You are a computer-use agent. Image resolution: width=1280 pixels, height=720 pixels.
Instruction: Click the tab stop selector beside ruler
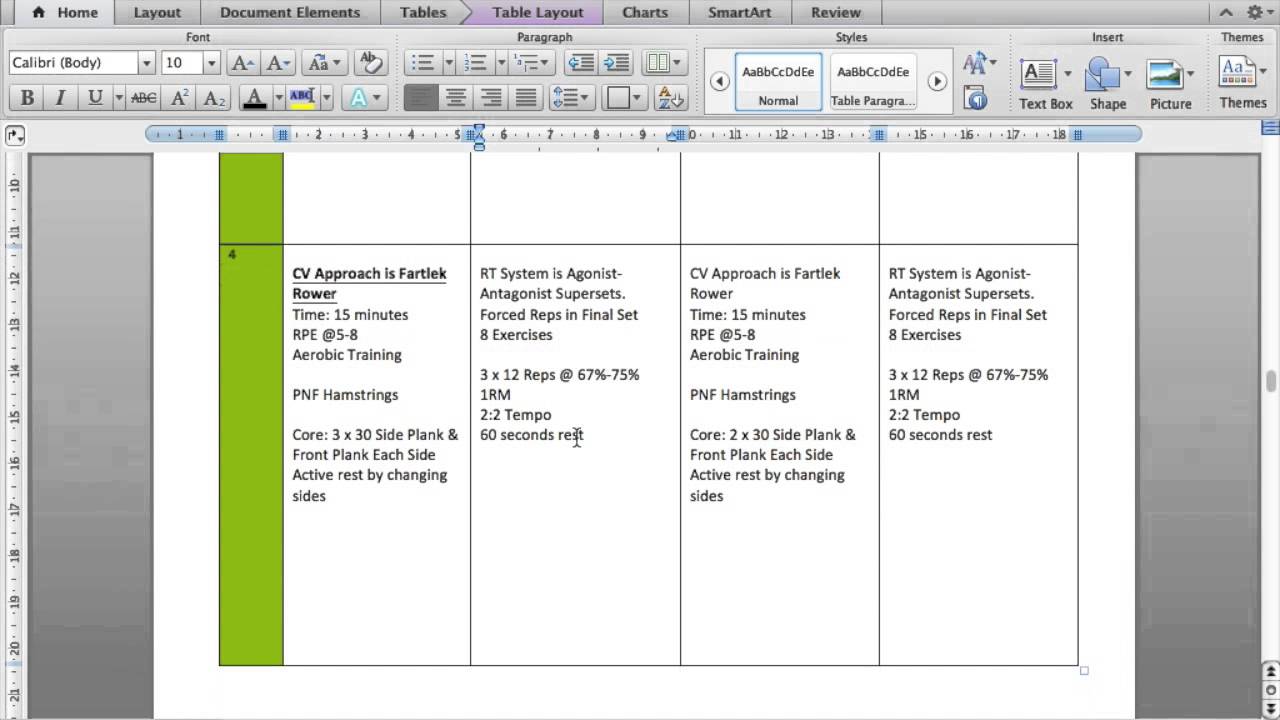14,134
